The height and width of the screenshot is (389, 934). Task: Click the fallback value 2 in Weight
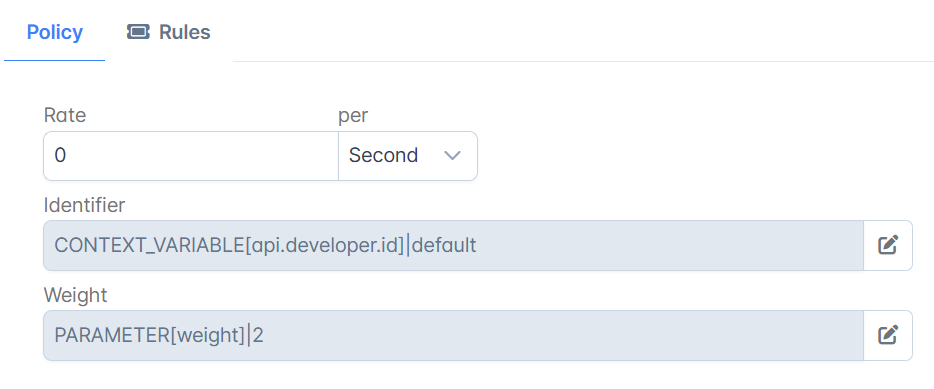tap(258, 335)
